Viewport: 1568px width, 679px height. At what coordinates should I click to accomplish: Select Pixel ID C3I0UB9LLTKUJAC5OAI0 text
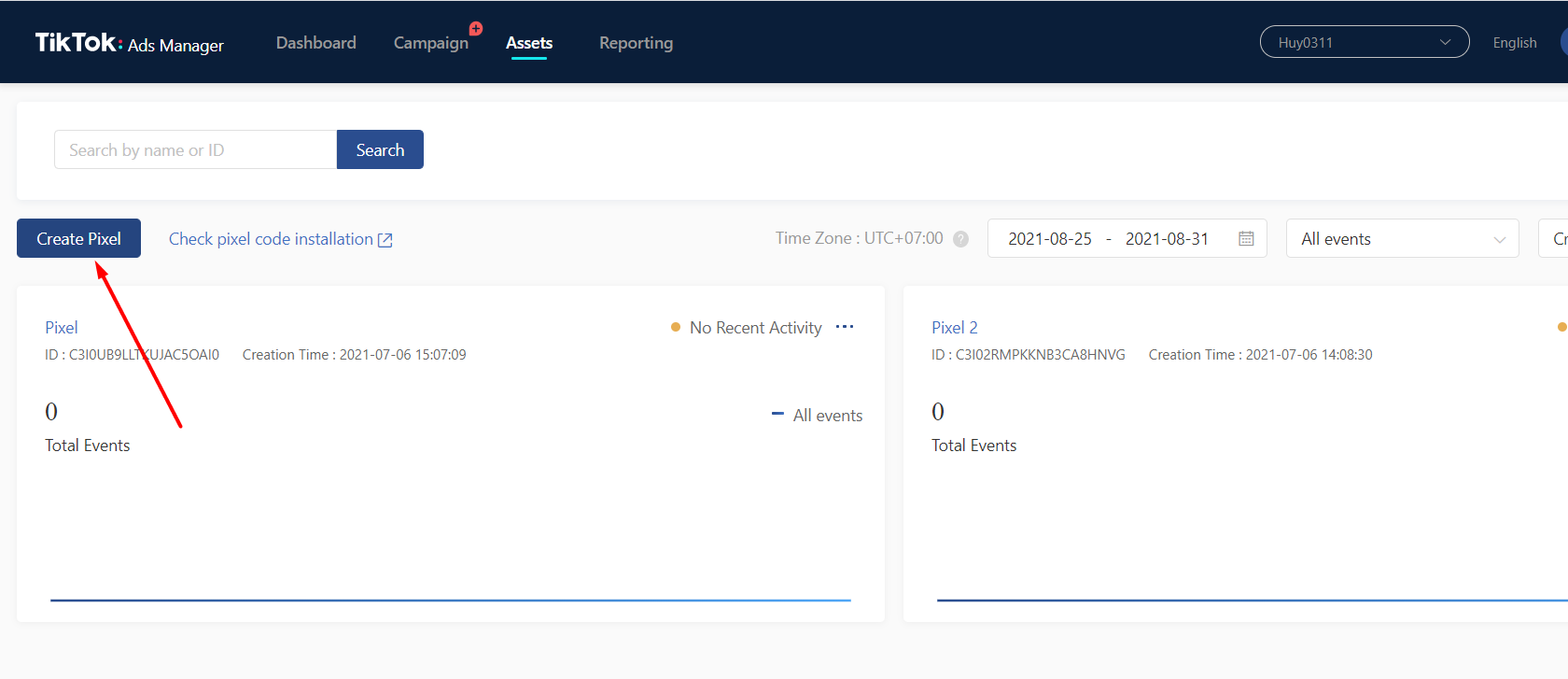click(133, 355)
